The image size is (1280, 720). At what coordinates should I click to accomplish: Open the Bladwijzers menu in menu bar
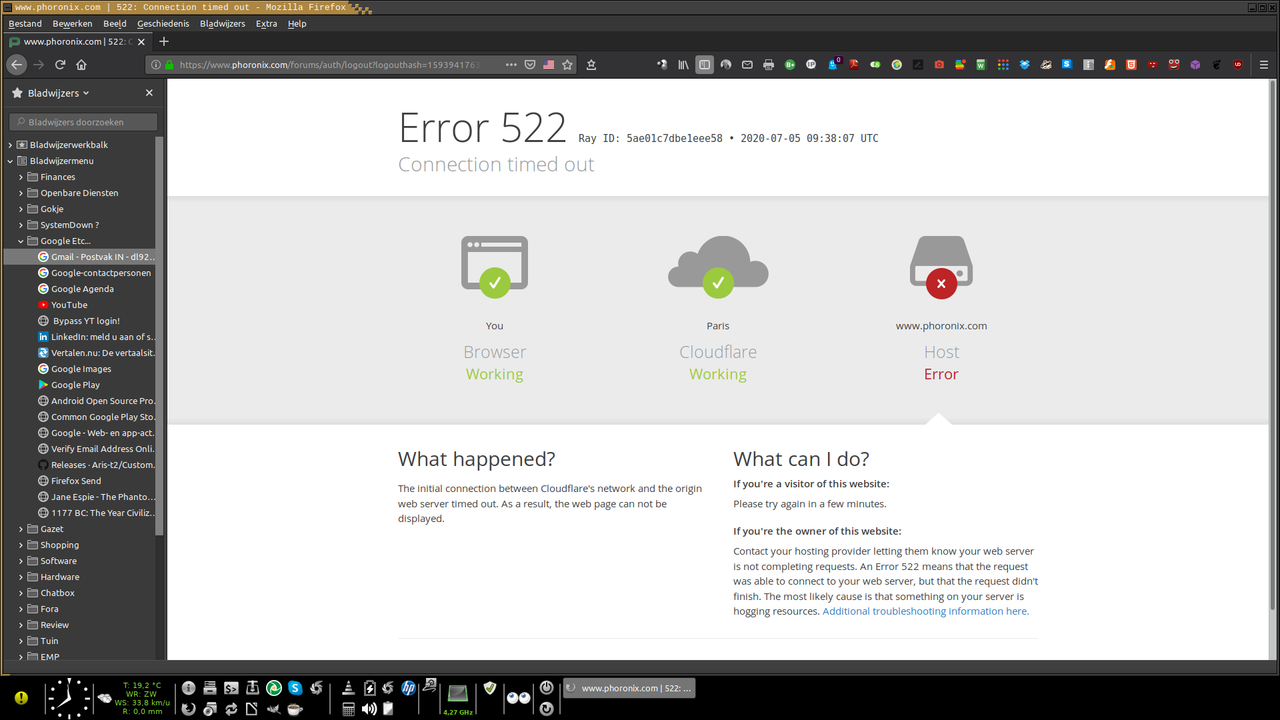click(222, 23)
